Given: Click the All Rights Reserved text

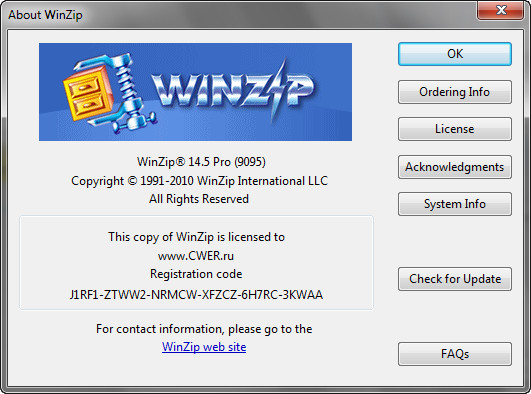Looking at the screenshot, I should coord(199,199).
